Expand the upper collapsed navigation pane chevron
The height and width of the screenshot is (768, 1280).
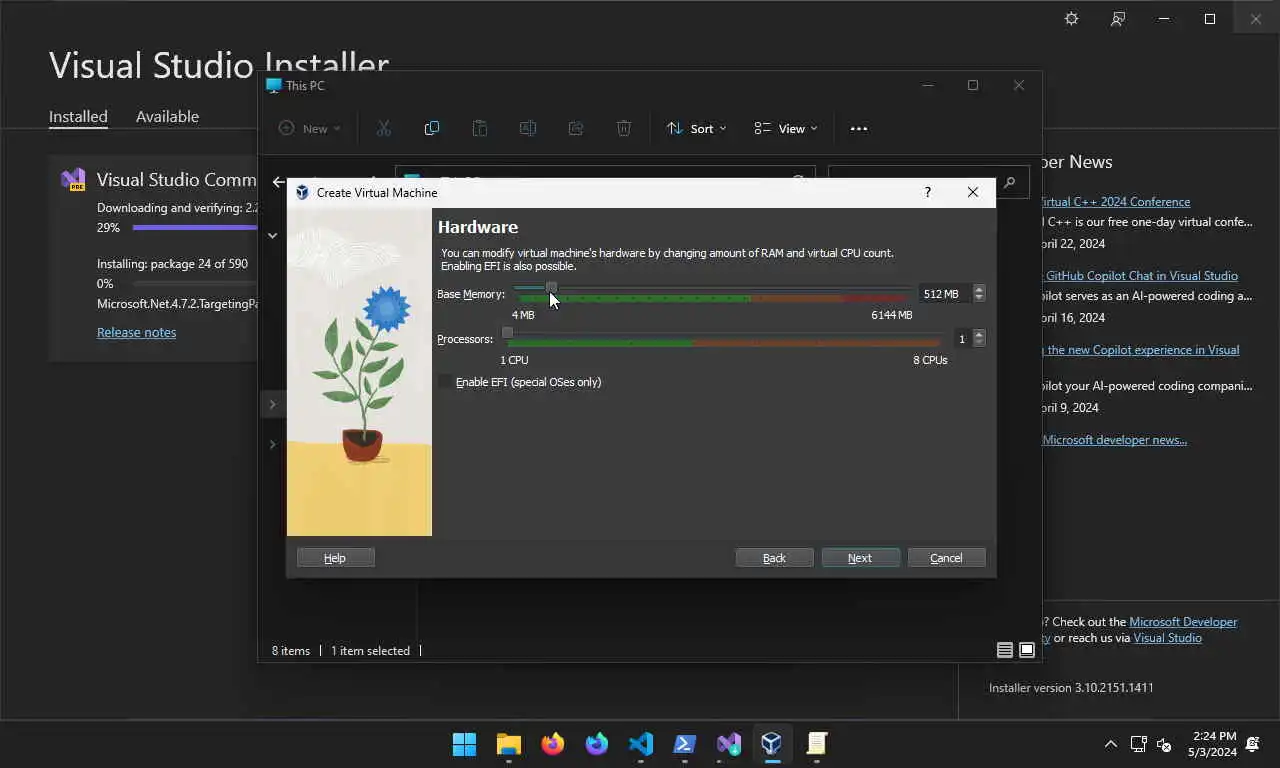(272, 404)
